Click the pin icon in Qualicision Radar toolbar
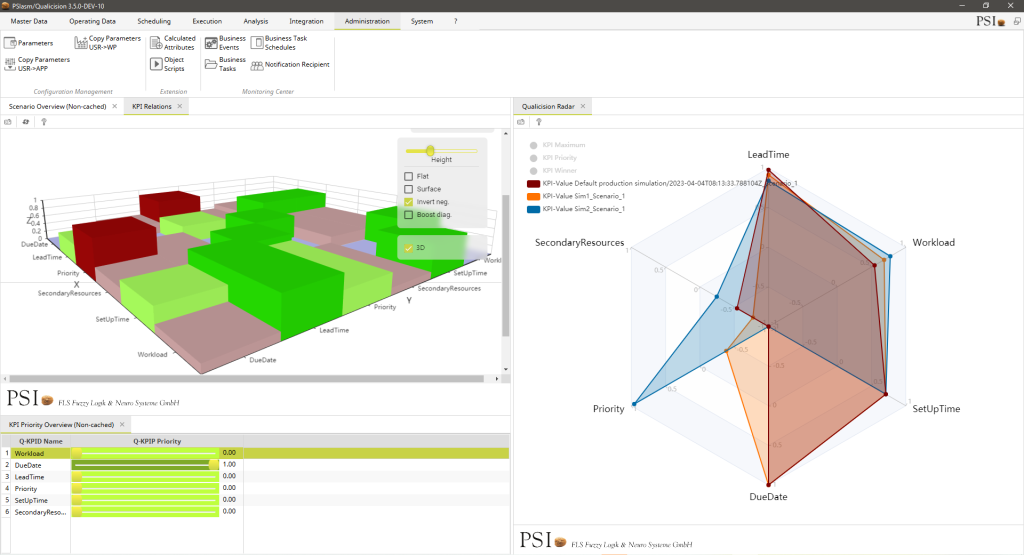Screen dimensions: 1024x555 coord(539,122)
